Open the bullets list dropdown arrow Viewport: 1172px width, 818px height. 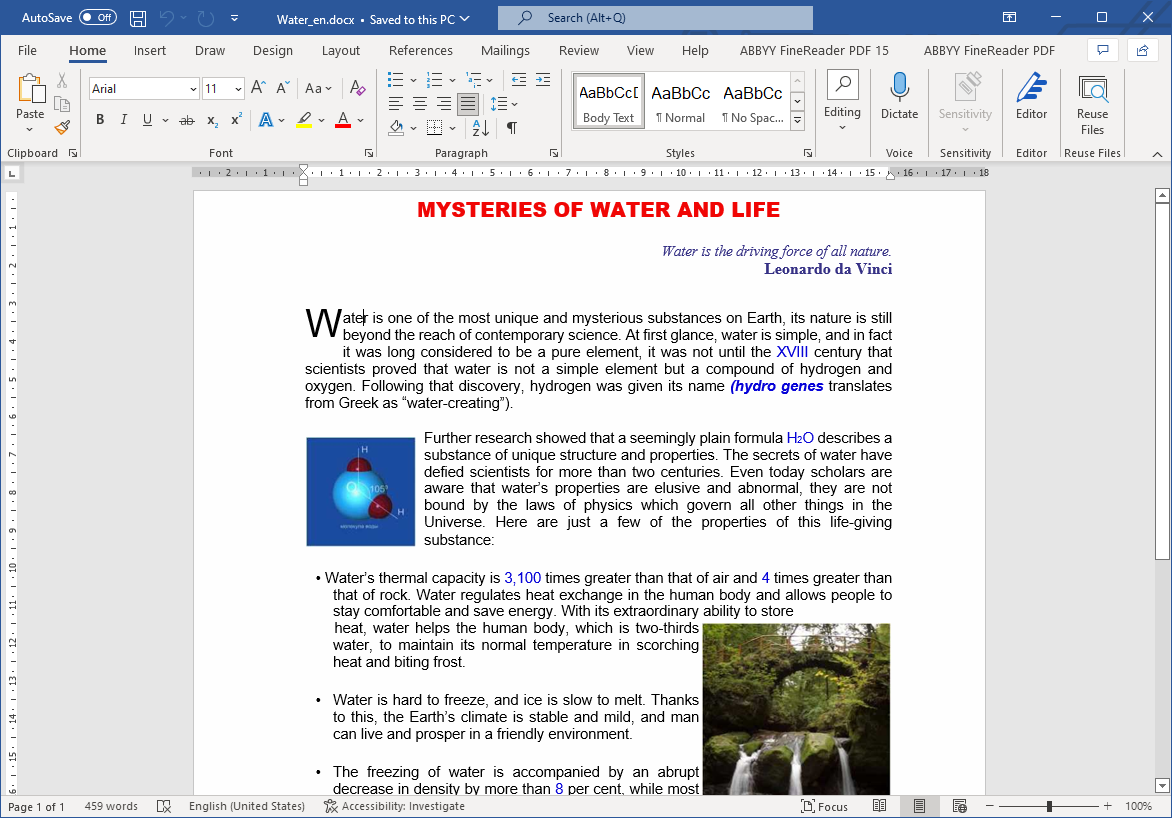pyautogui.click(x=413, y=80)
